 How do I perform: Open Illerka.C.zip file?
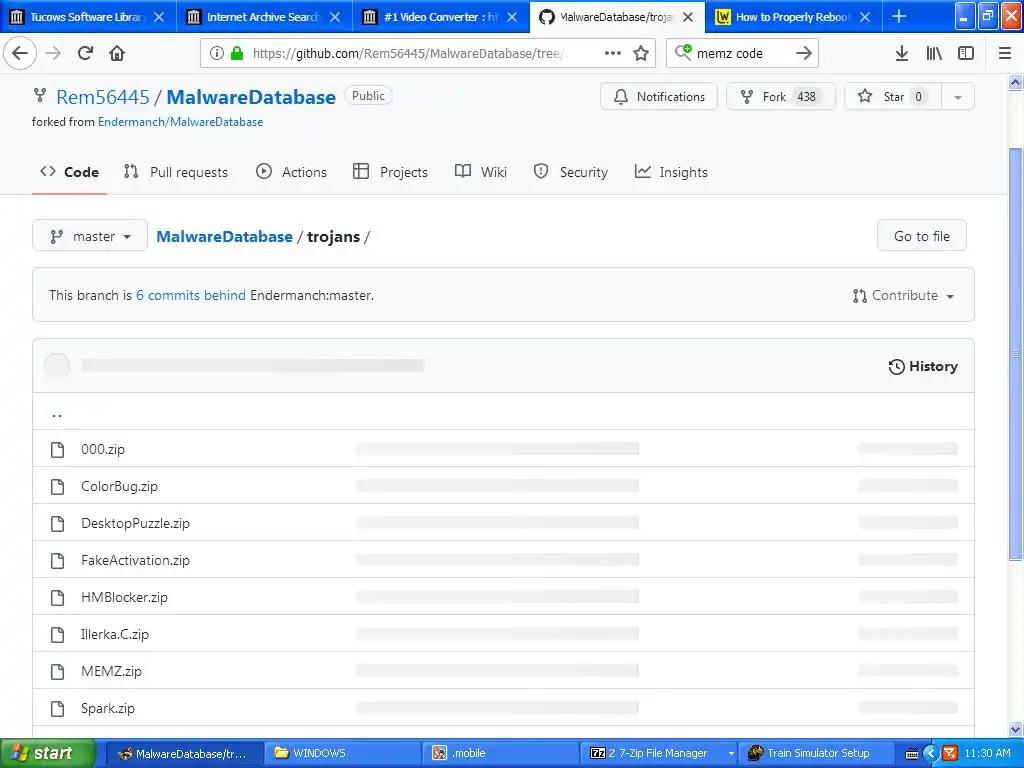pyautogui.click(x=114, y=634)
